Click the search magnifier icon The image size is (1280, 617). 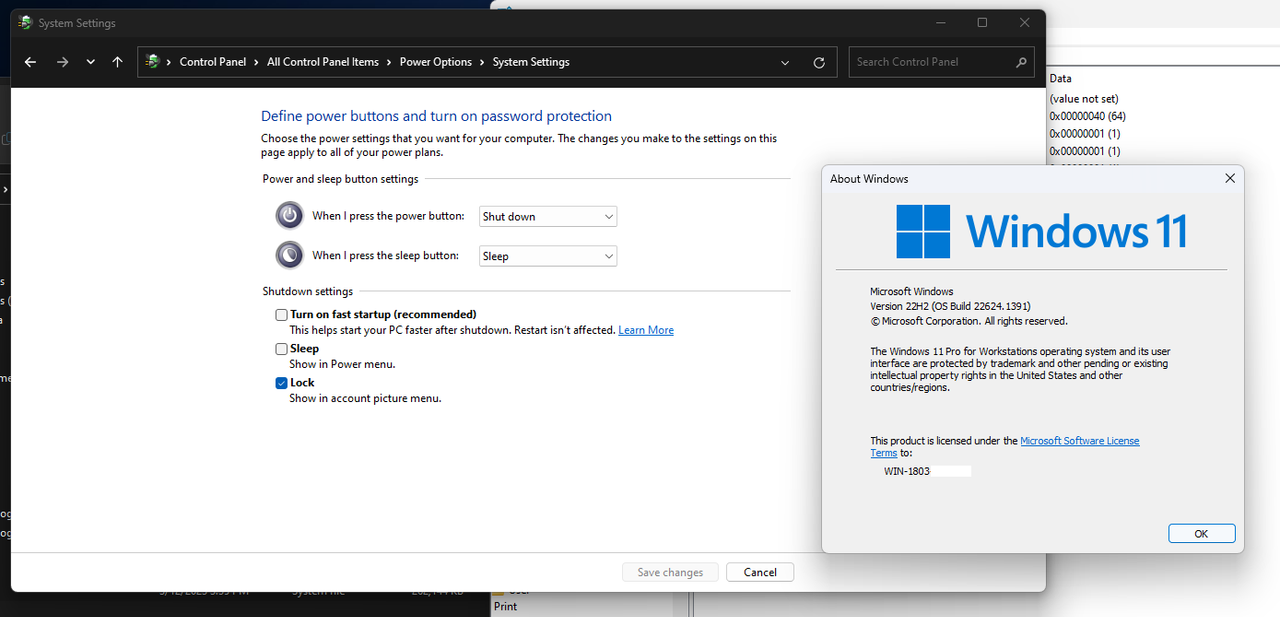coord(1021,62)
